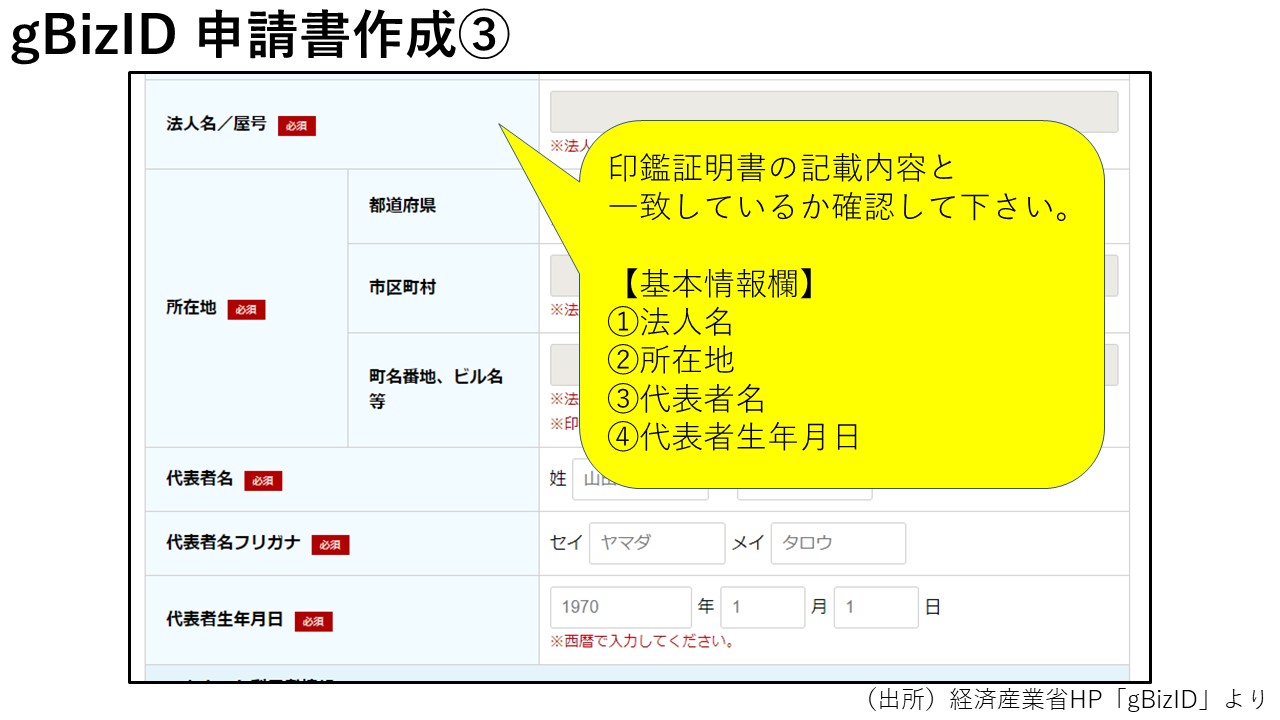Click the 必須 badge beside 法人名／屋号
The height and width of the screenshot is (720, 1280).
coord(296,126)
